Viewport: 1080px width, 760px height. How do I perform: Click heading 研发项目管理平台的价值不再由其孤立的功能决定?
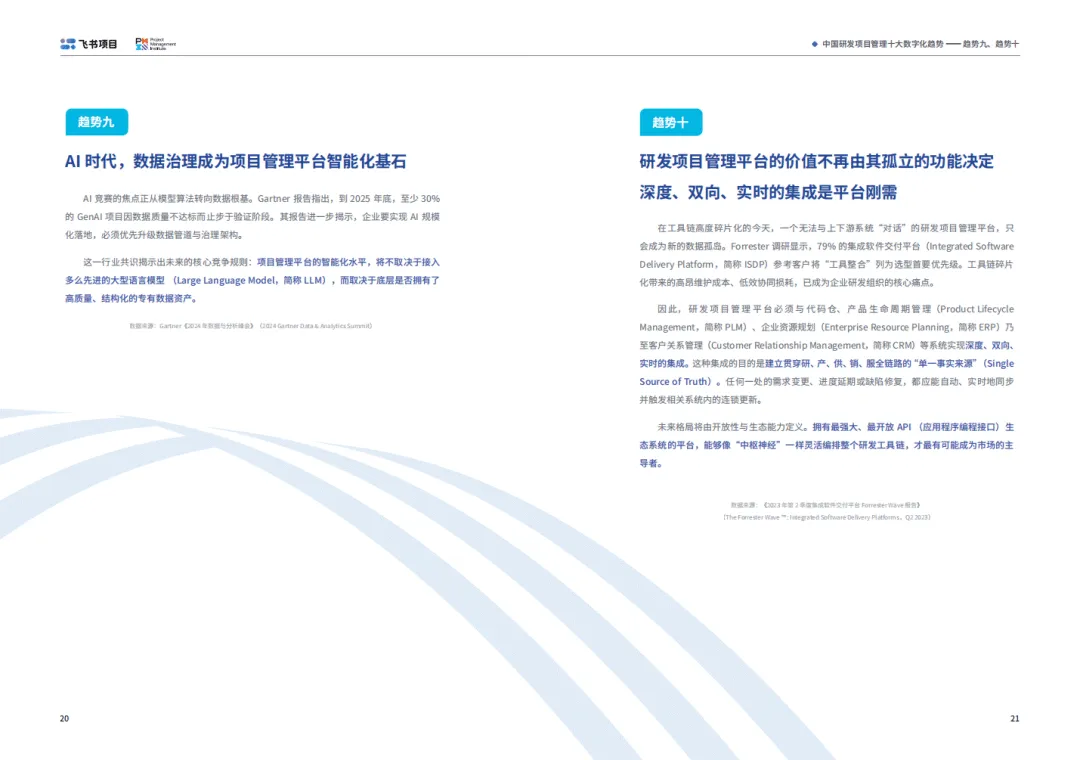816,161
